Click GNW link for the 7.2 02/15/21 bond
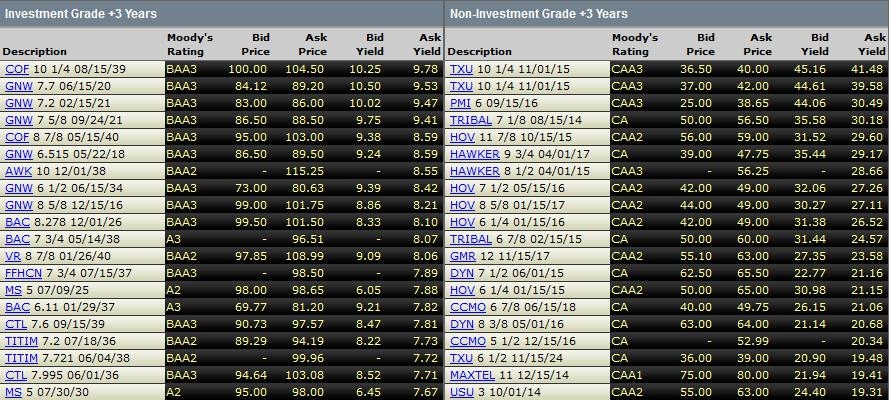890x400 pixels. 18,103
